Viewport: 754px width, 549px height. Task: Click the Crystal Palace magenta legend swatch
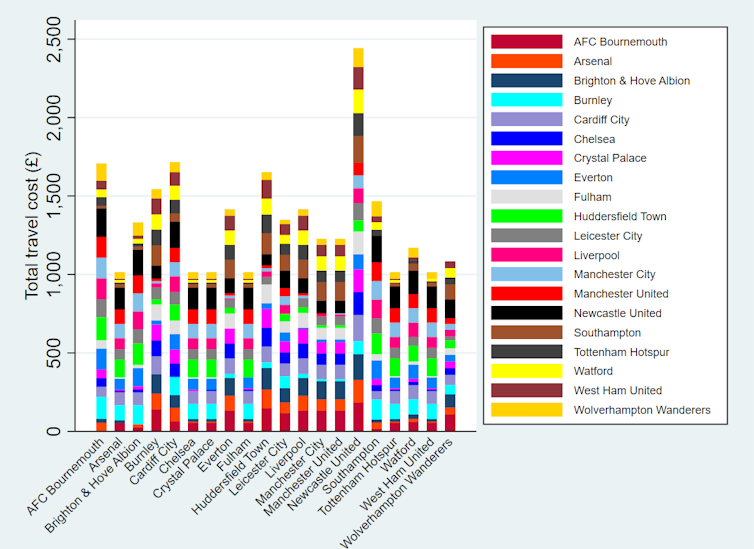[x=527, y=158]
